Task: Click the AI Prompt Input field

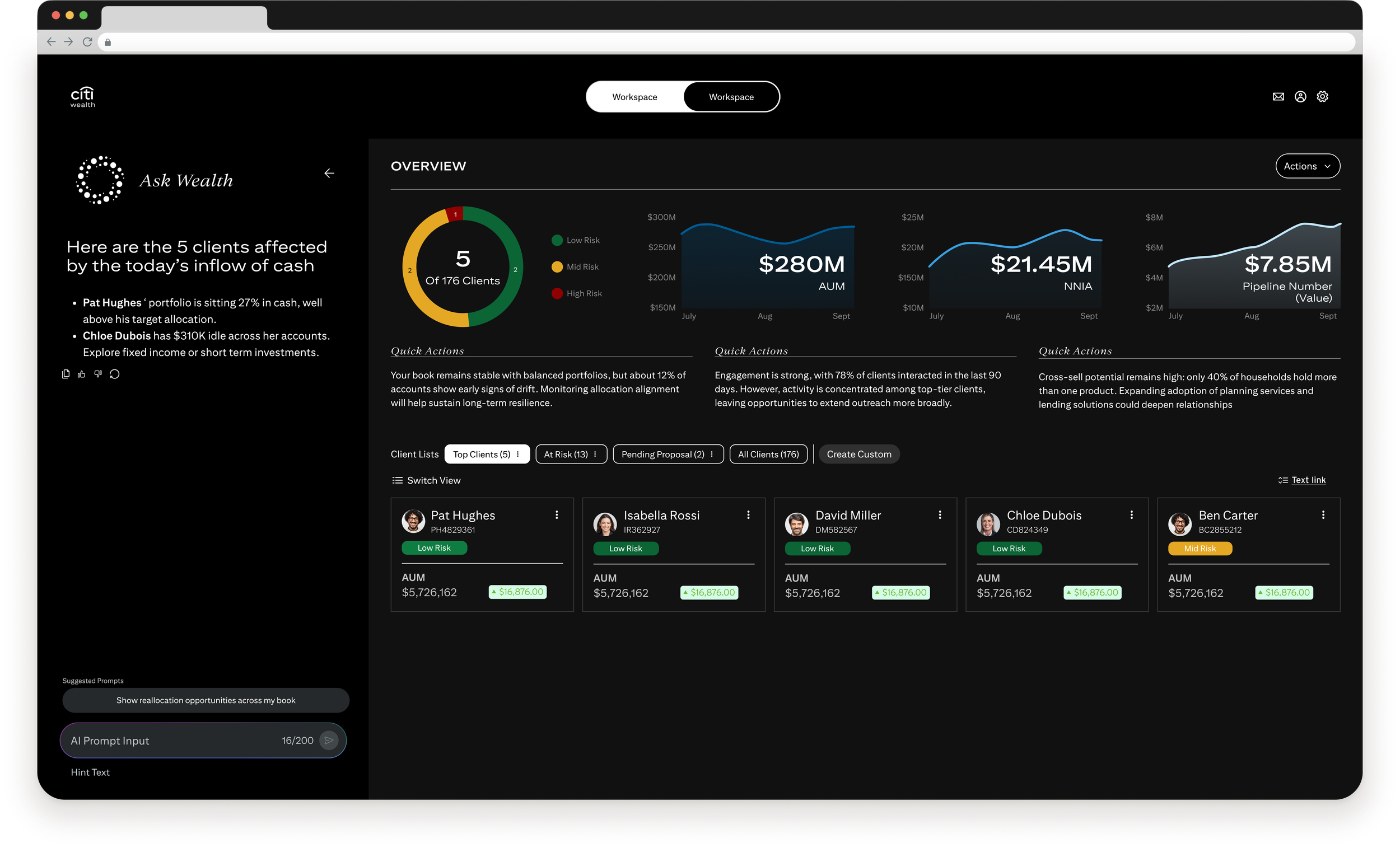Action: coord(170,741)
